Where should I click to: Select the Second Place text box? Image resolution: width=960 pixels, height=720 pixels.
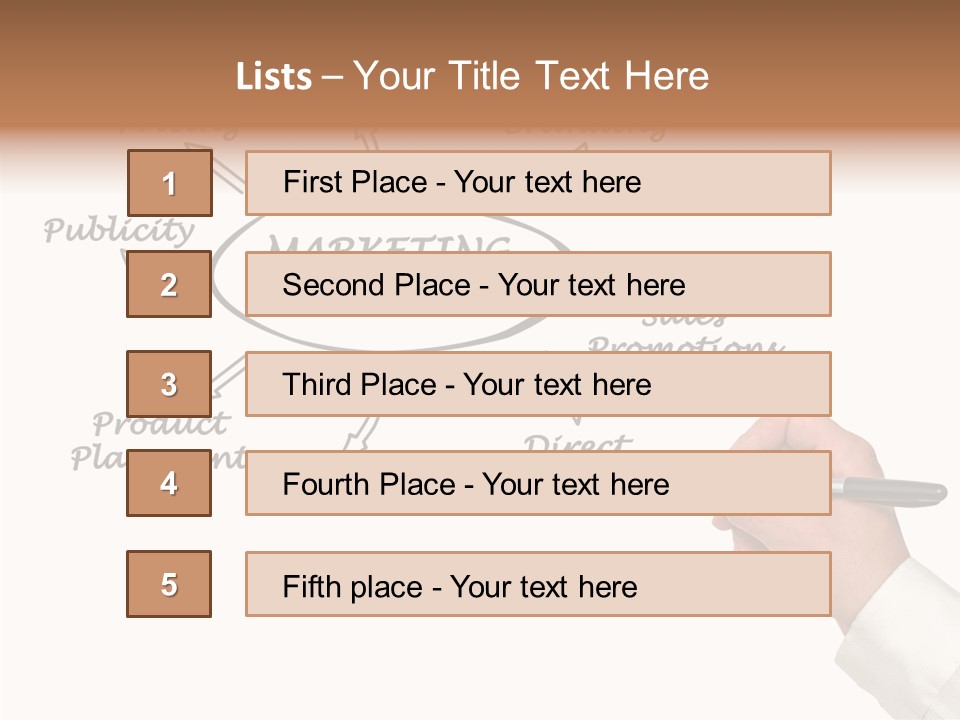coord(538,284)
